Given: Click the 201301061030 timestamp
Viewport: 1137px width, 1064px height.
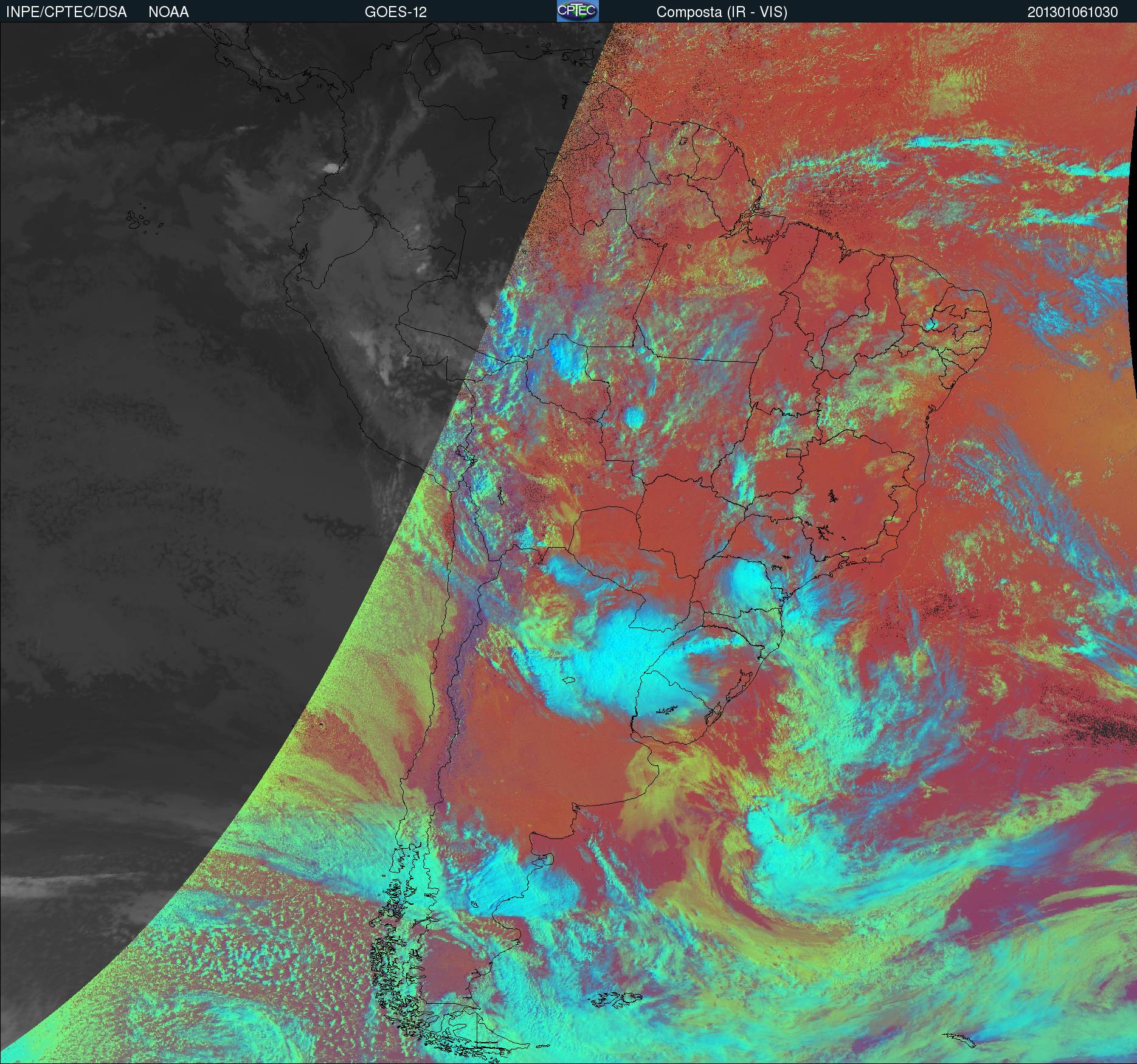Looking at the screenshot, I should (1073, 12).
